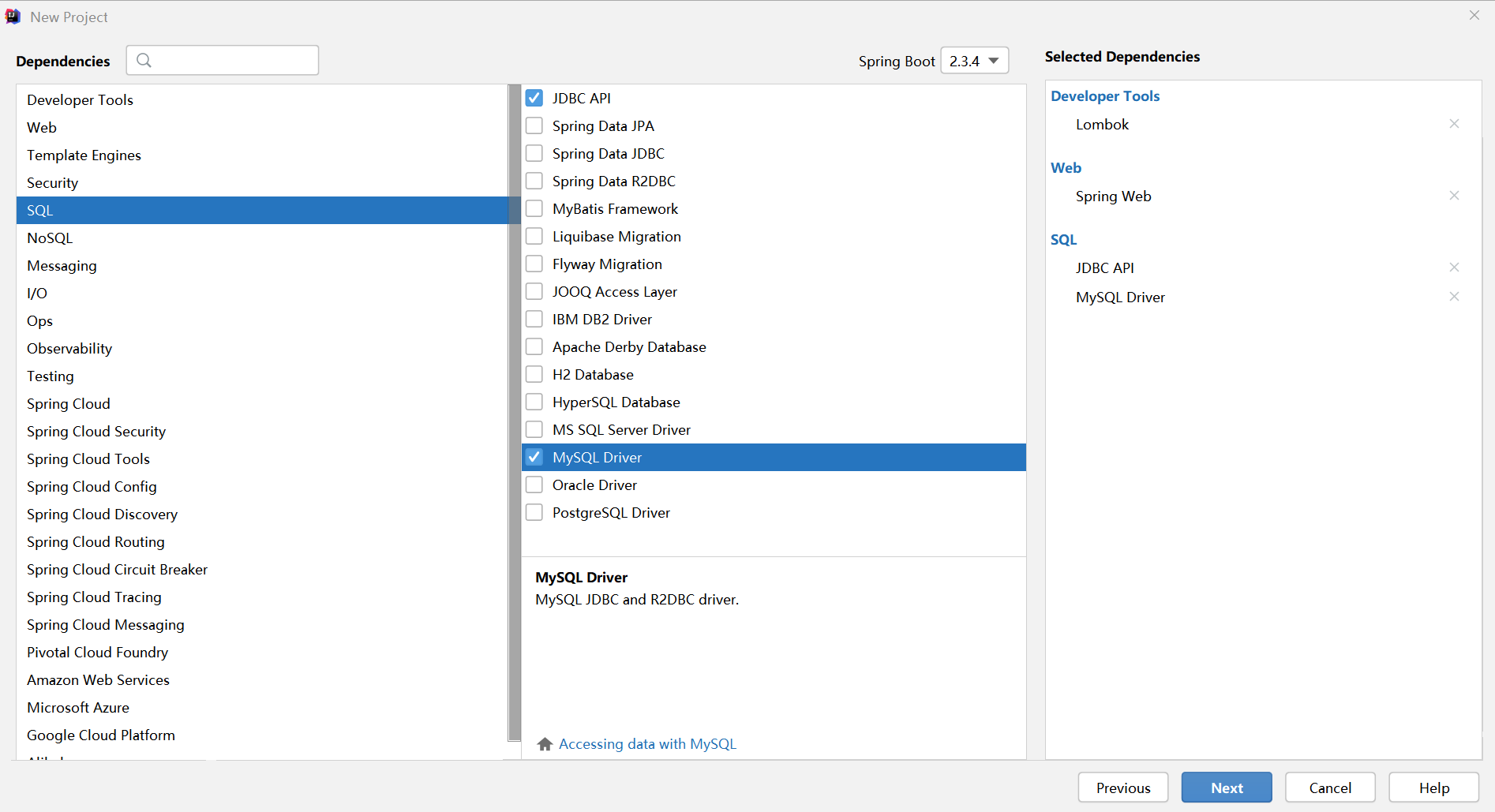Click the IntelliJ IDEA logo icon
Viewport: 1495px width, 812px height.
coord(13,17)
